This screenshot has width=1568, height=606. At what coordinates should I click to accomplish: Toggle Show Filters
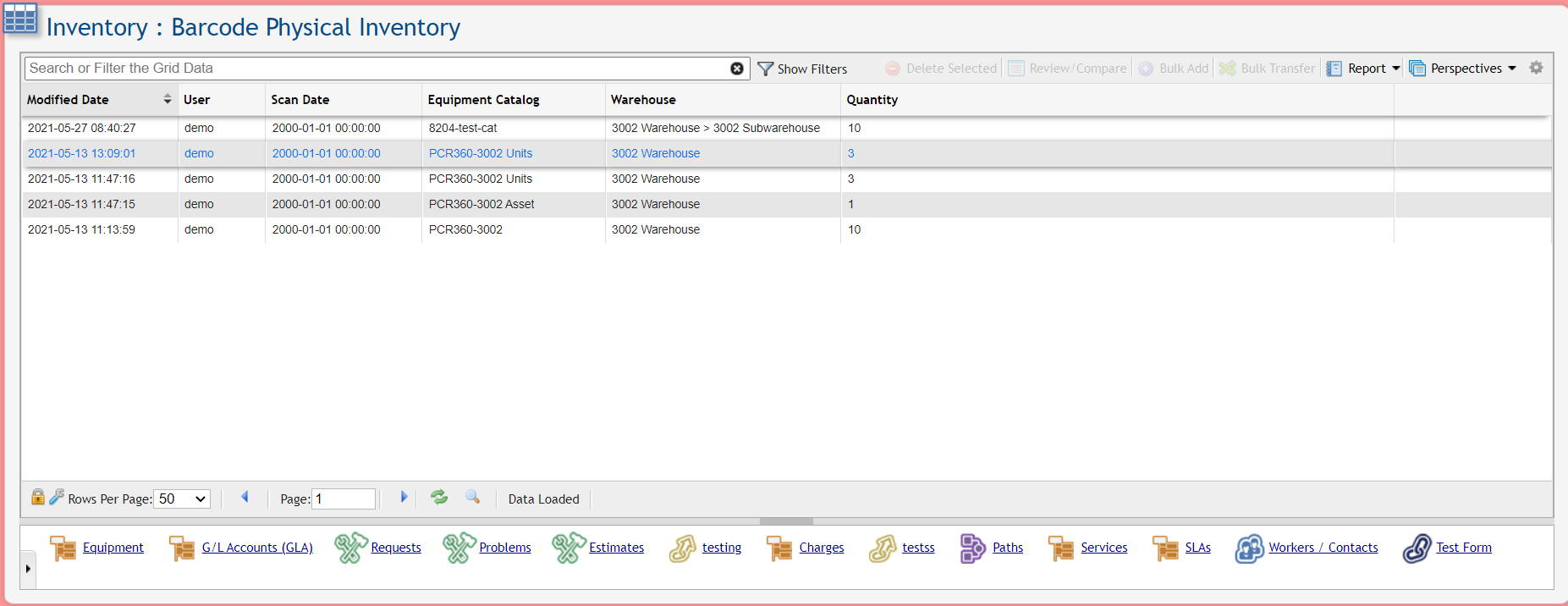tap(802, 69)
